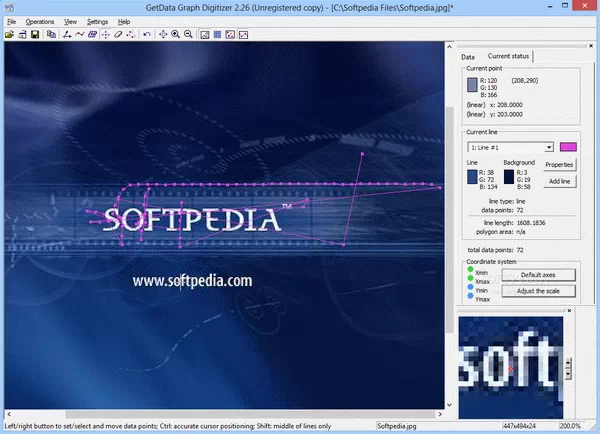Click the Copy data toolbar icon
600x434 pixels.
[51, 34]
